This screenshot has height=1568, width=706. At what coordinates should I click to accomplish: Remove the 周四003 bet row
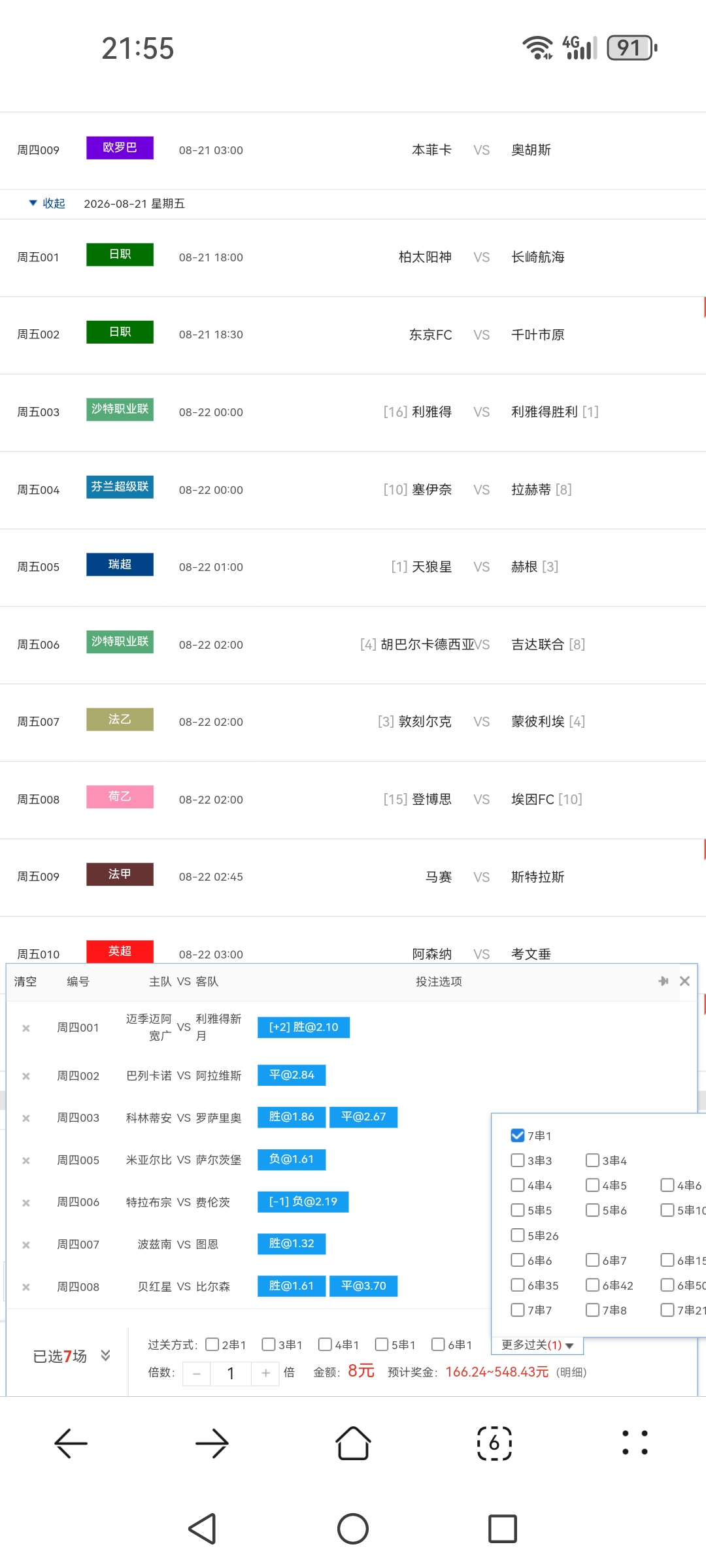pyautogui.click(x=26, y=1119)
